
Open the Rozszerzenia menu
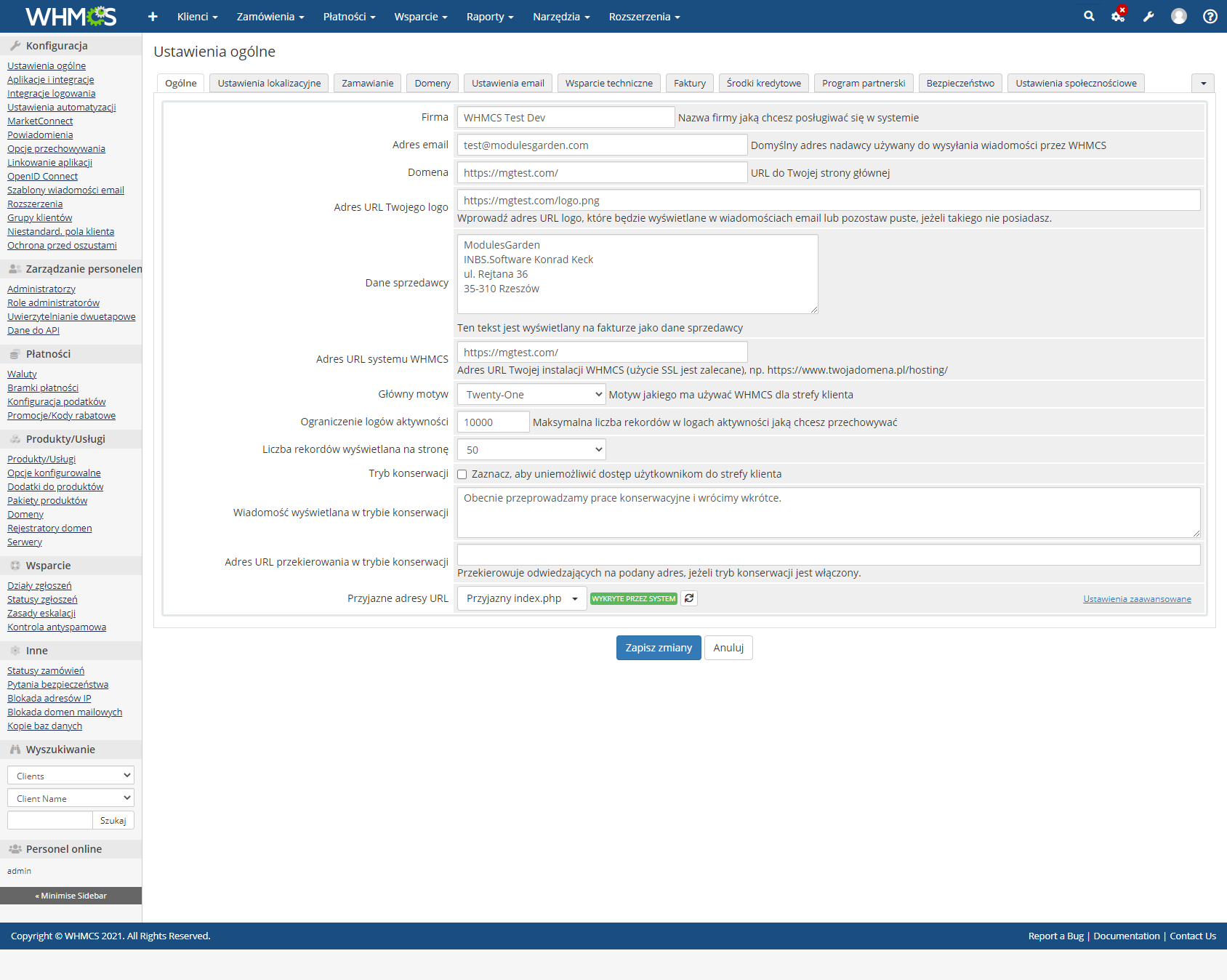643,16
